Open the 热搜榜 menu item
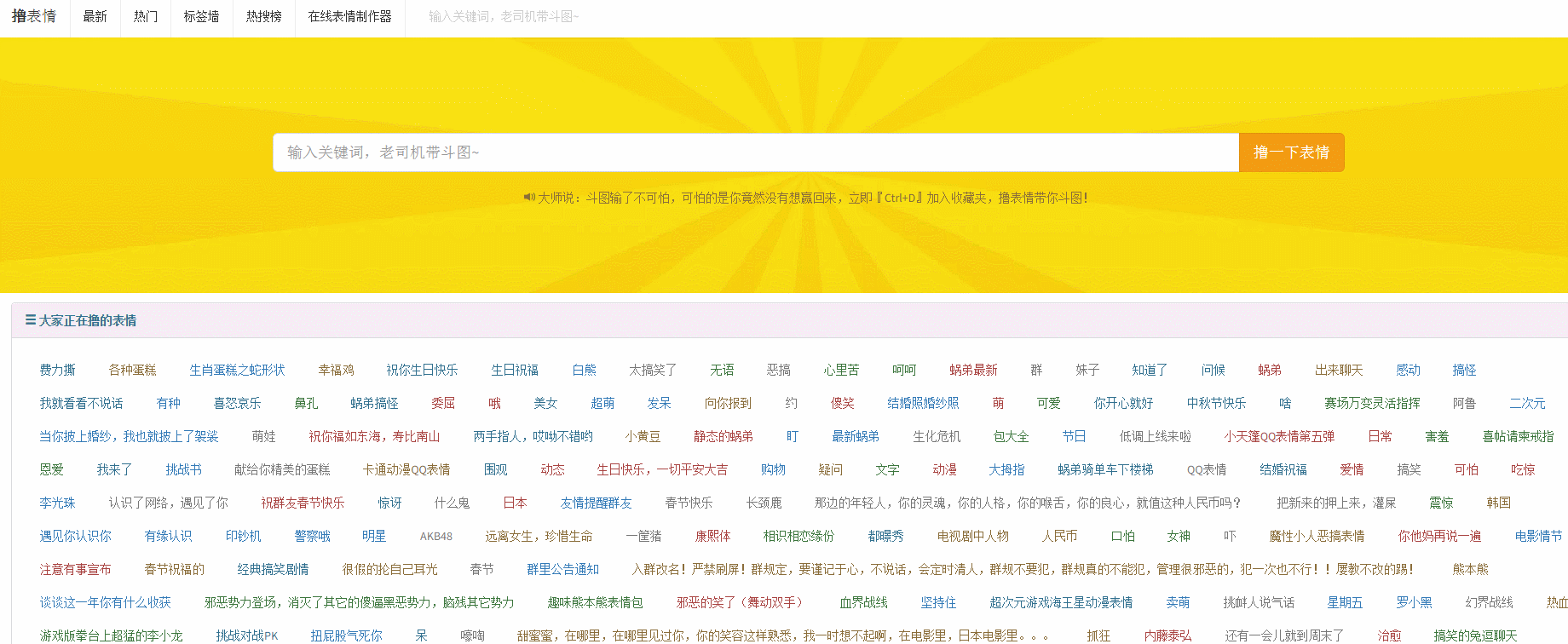This screenshot has height=644, width=1568. pos(263,16)
